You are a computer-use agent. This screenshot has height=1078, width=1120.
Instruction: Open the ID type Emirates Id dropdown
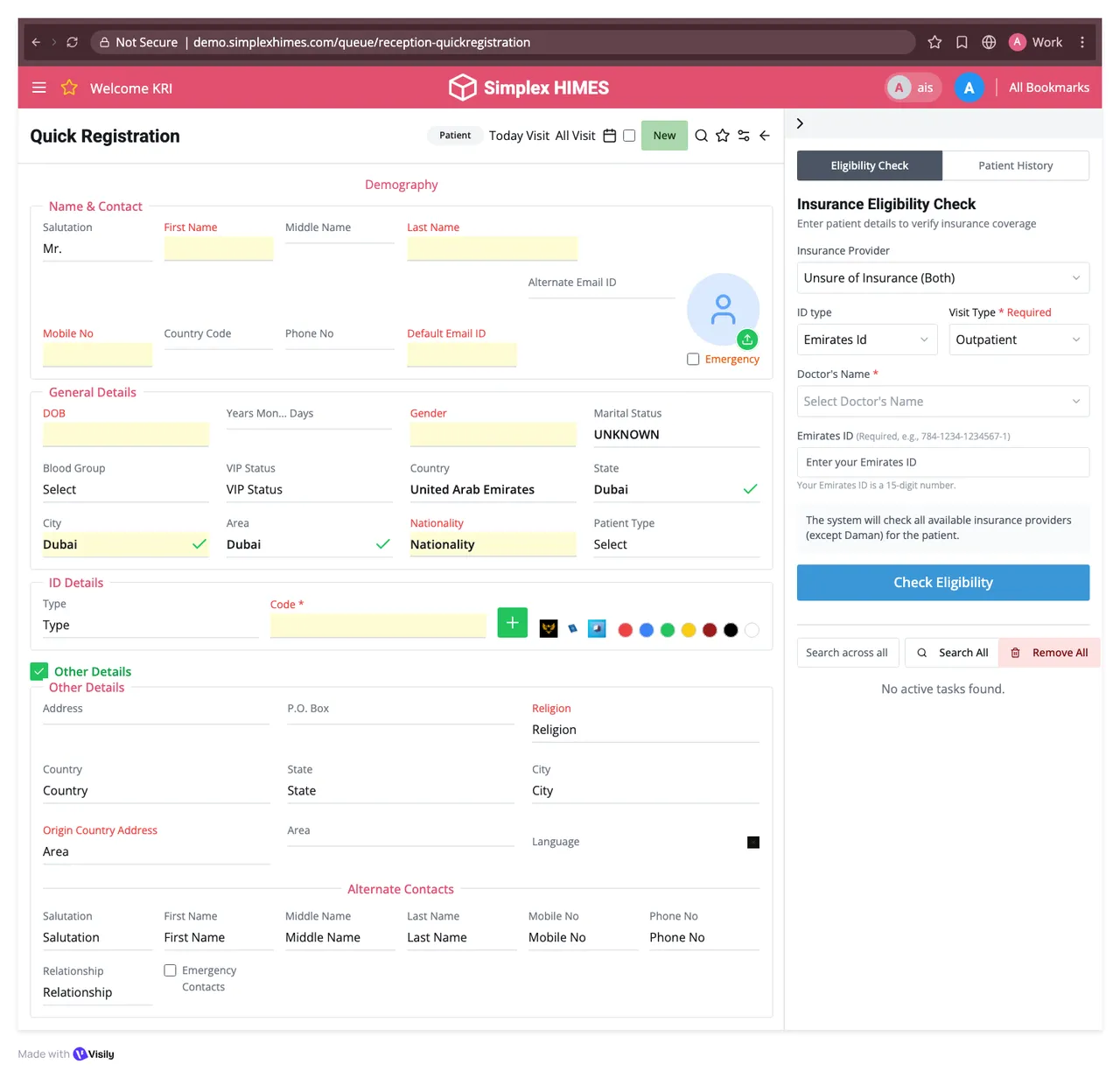tap(867, 339)
